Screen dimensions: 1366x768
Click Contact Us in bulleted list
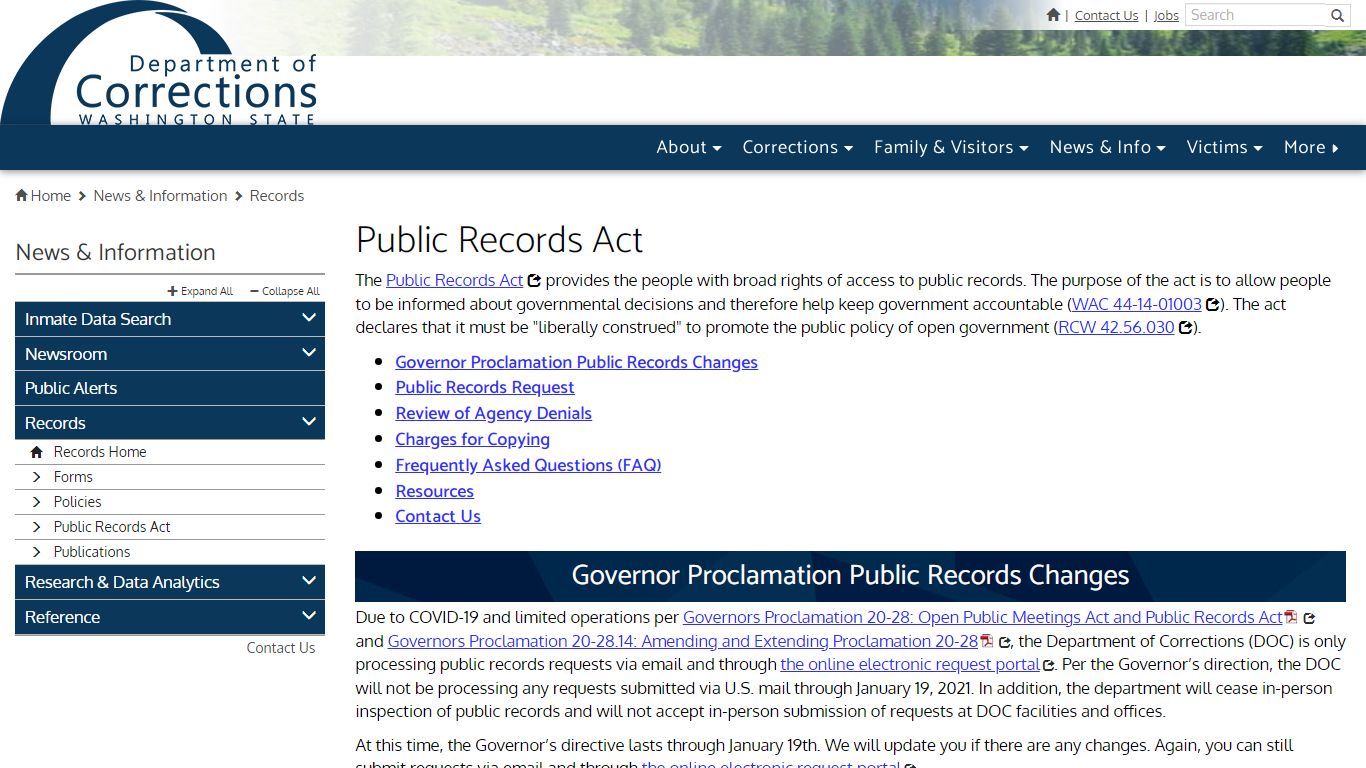[x=438, y=516]
